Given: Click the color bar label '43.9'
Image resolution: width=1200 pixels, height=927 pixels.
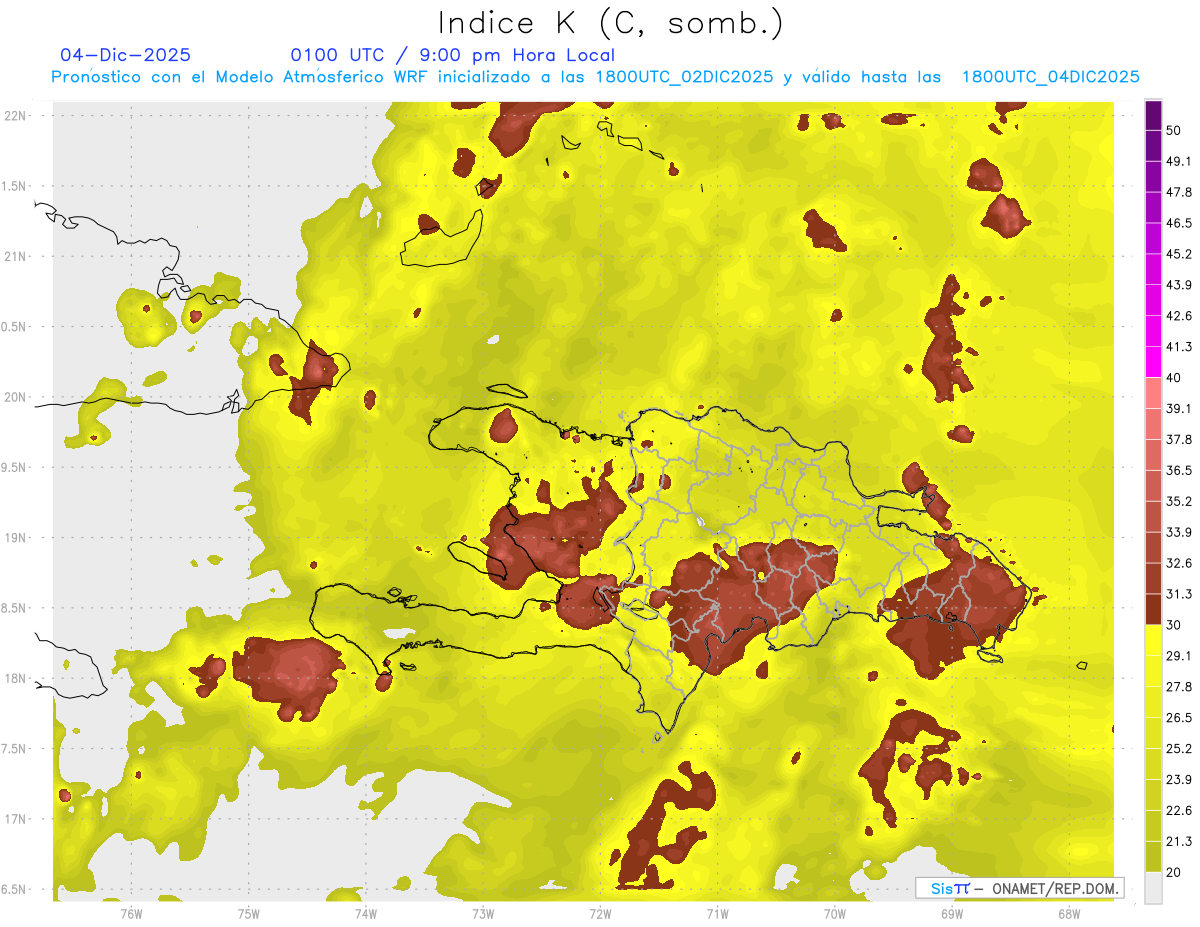Looking at the screenshot, I should 1179,285.
